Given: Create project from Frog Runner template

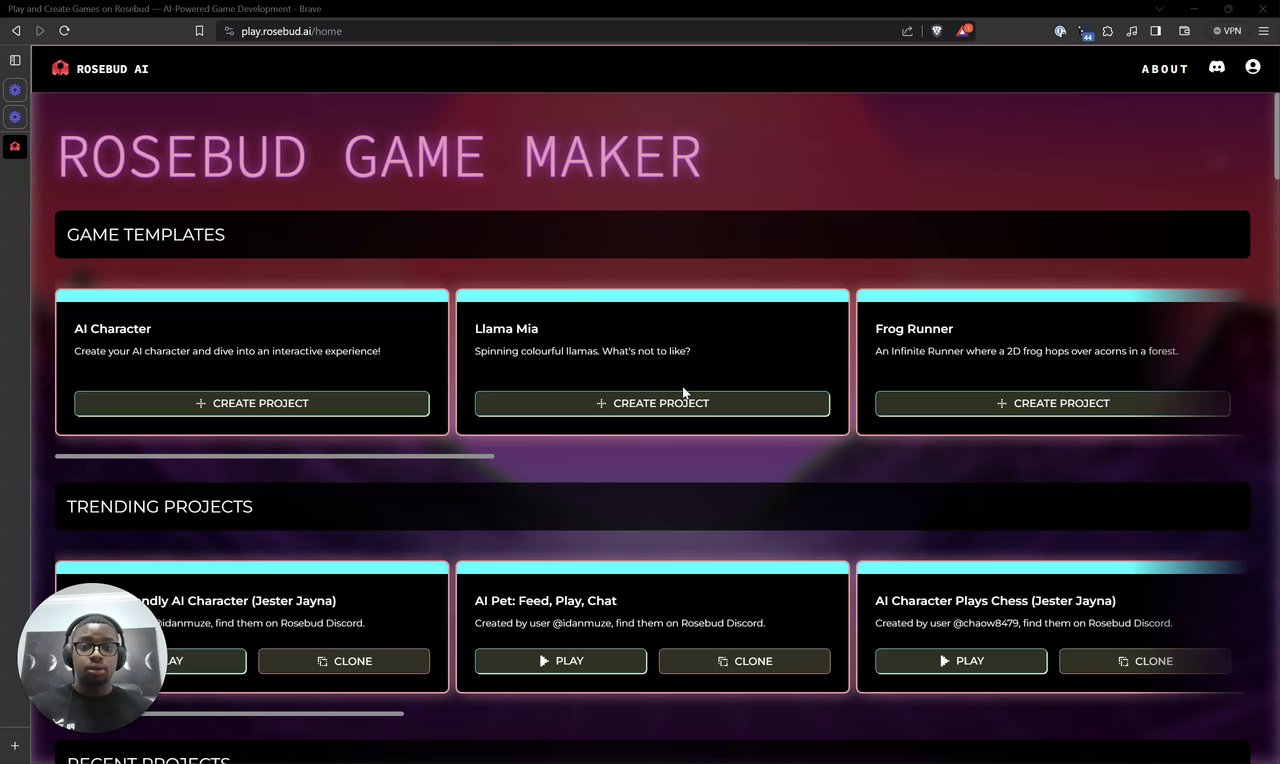Looking at the screenshot, I should [1052, 403].
